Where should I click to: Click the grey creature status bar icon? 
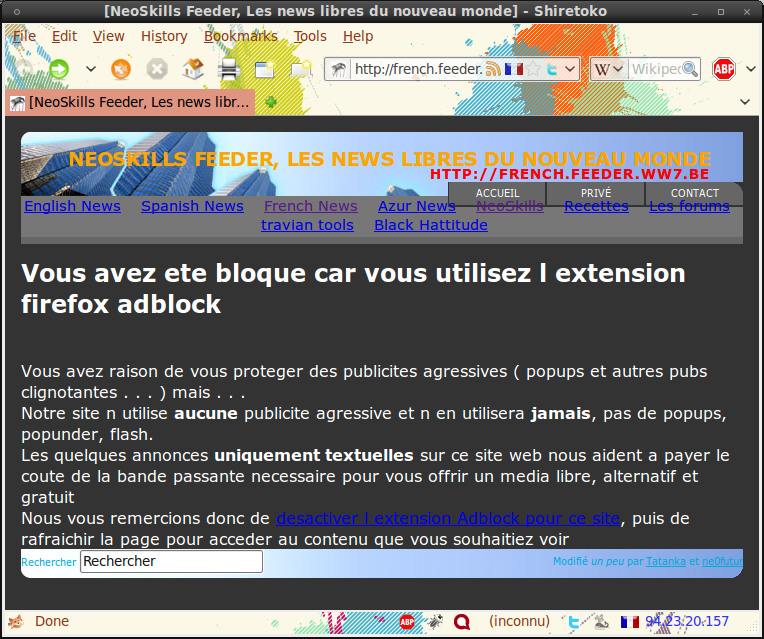[601, 621]
